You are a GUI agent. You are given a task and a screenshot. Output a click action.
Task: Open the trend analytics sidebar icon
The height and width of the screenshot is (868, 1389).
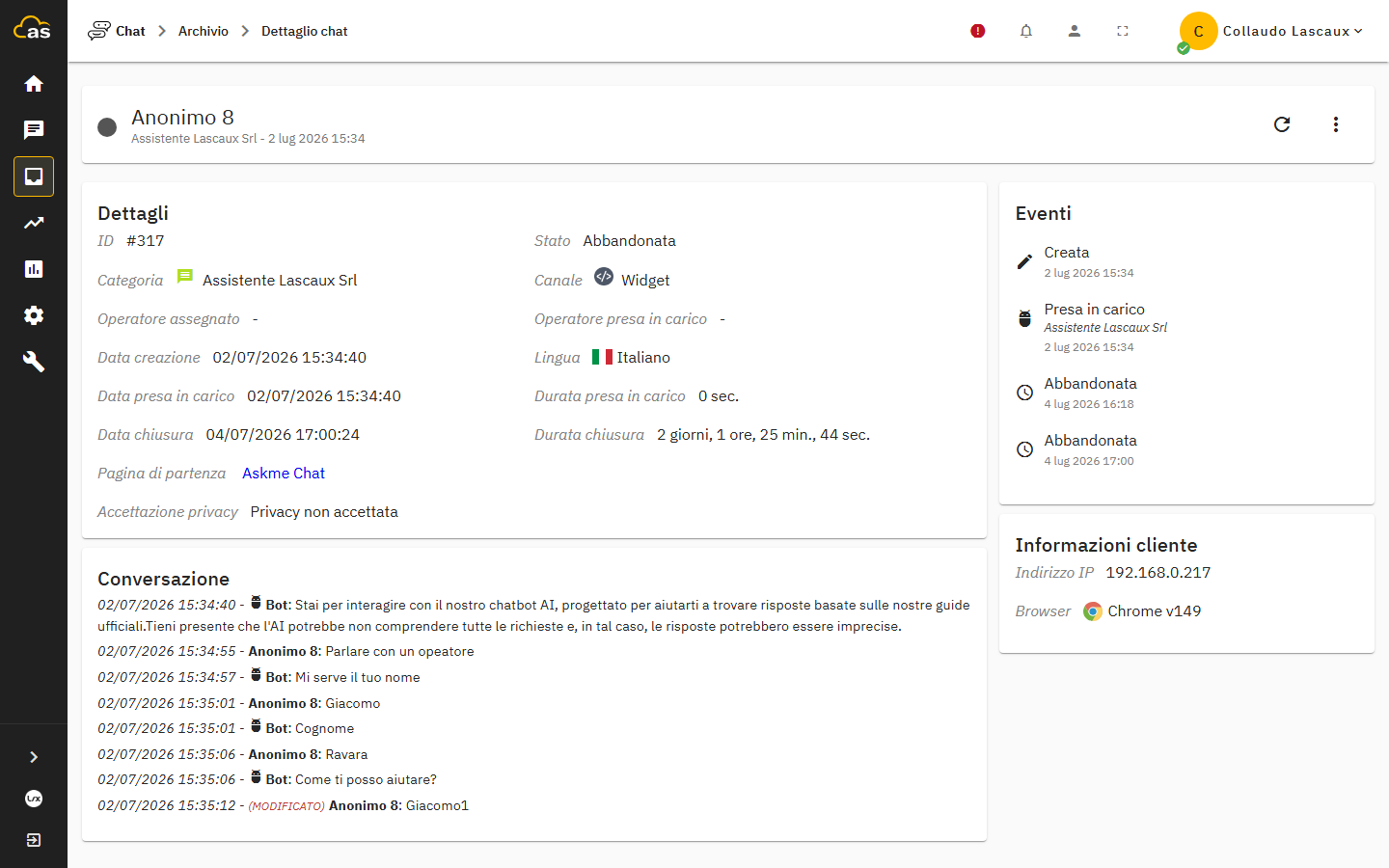(34, 223)
